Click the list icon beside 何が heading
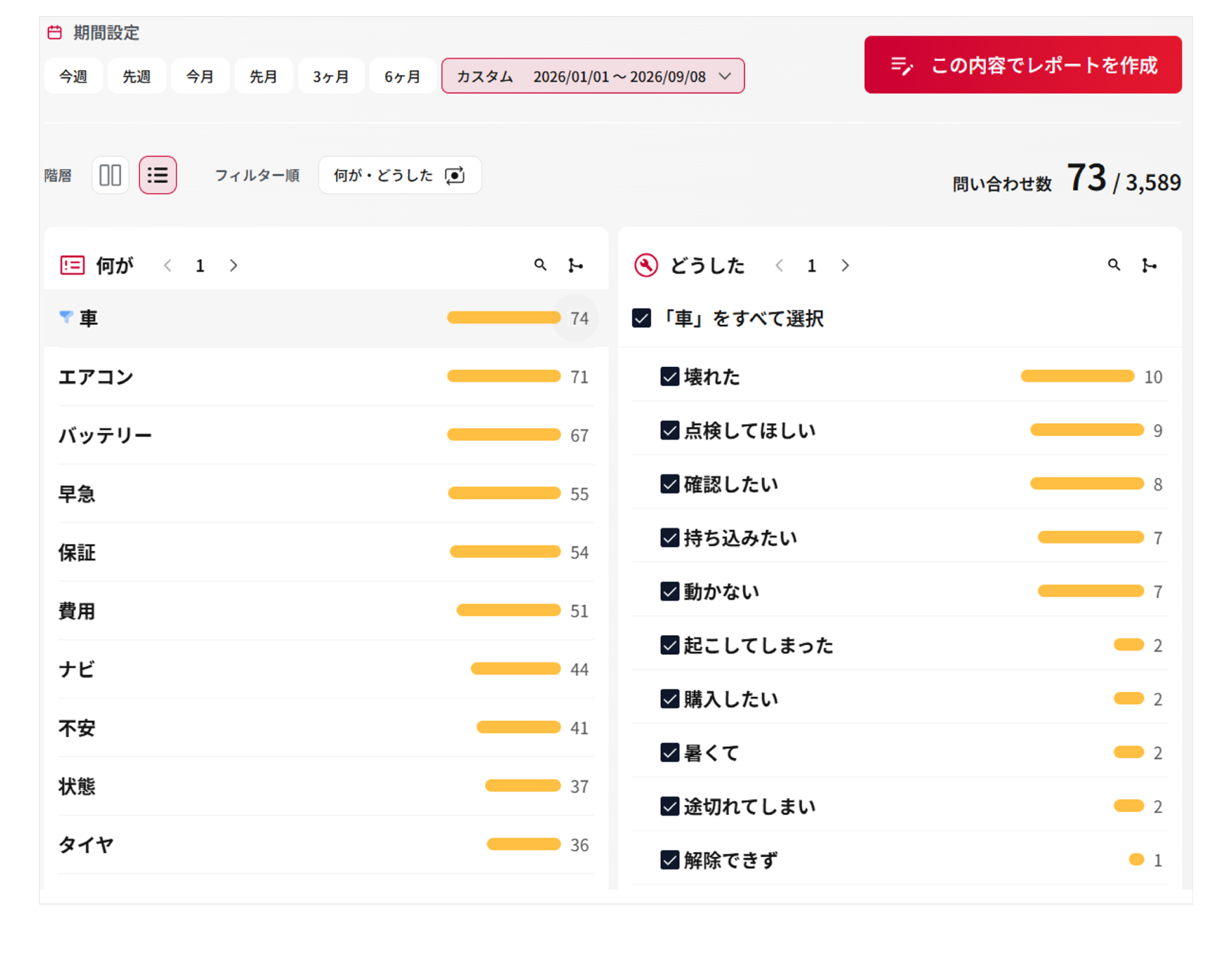The width and height of the screenshot is (1232, 953). [x=72, y=265]
